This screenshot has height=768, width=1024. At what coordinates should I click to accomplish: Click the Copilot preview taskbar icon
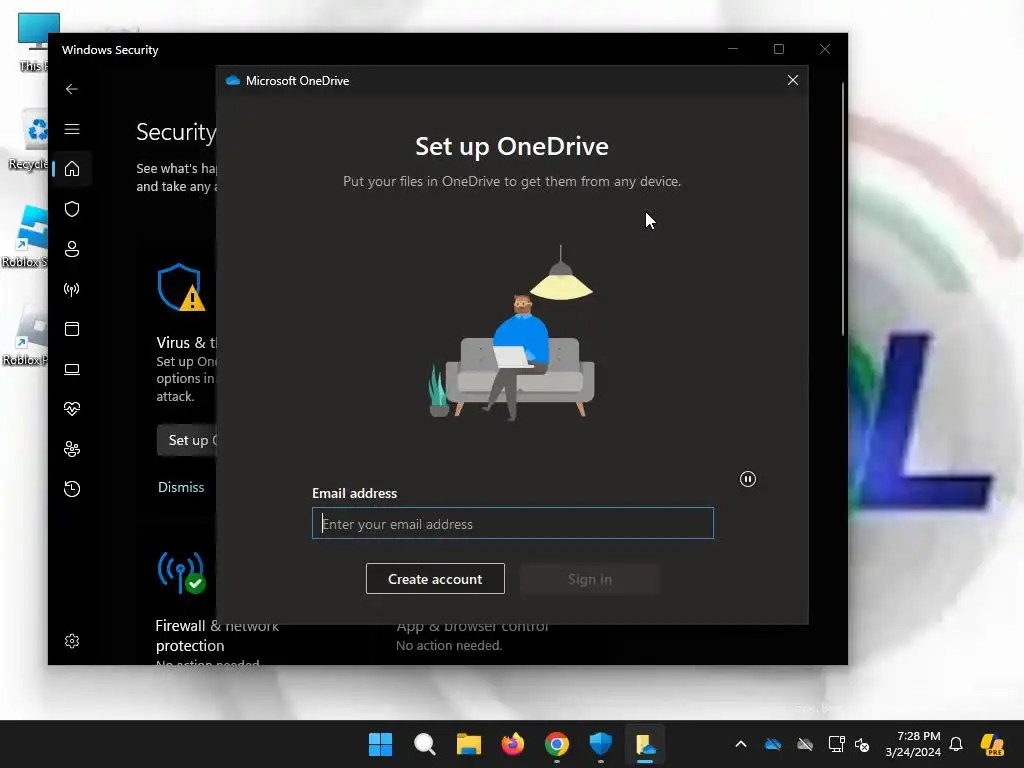[993, 744]
